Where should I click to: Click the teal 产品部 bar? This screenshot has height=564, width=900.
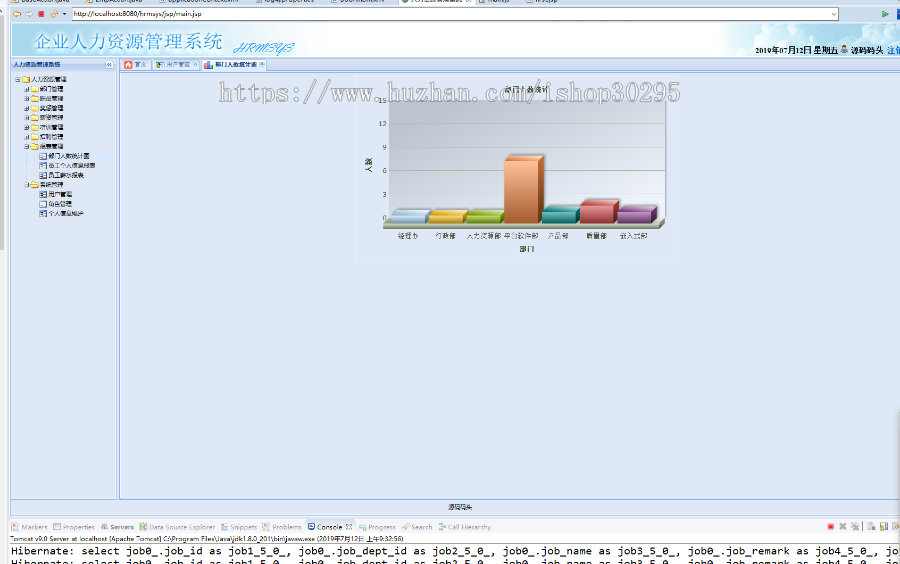pyautogui.click(x=561, y=215)
